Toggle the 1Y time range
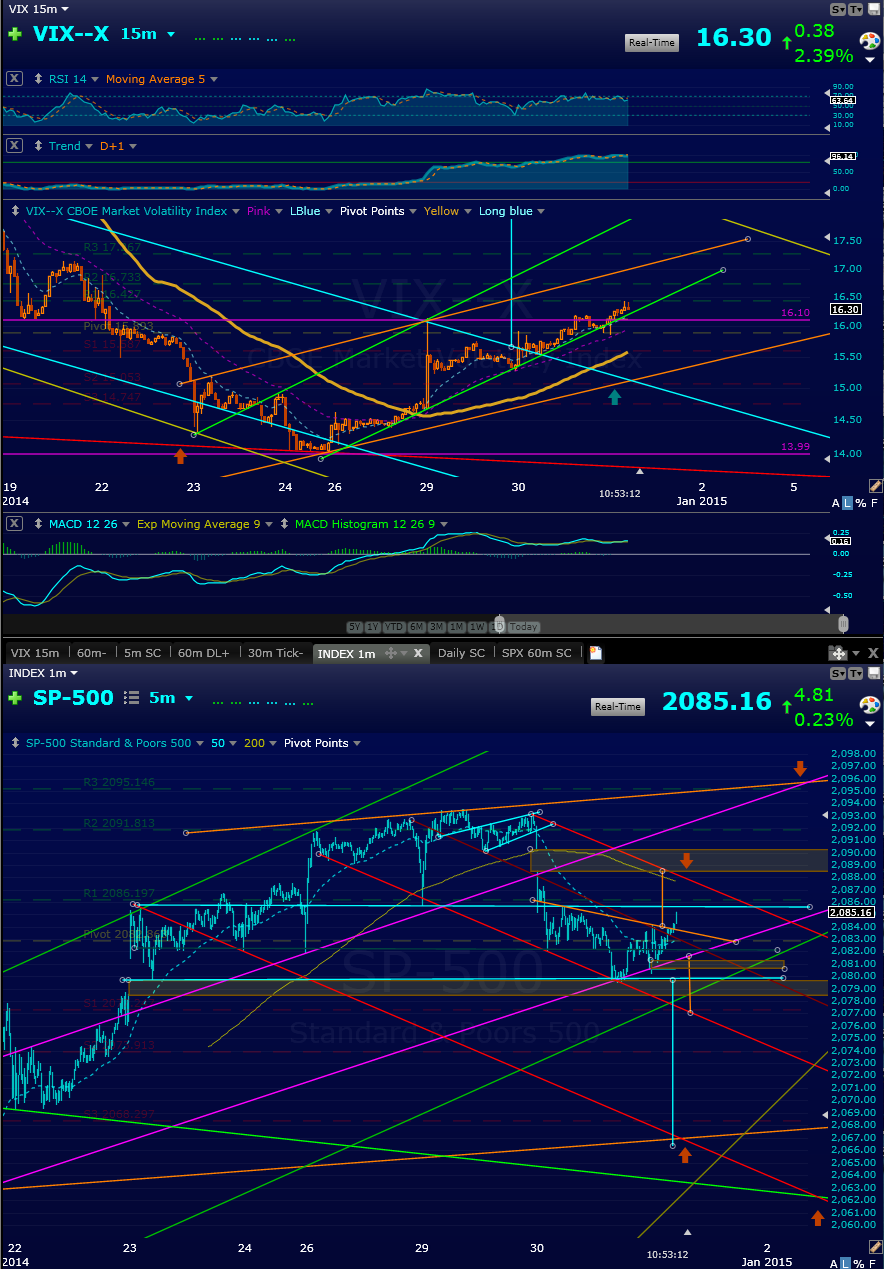 (373, 627)
